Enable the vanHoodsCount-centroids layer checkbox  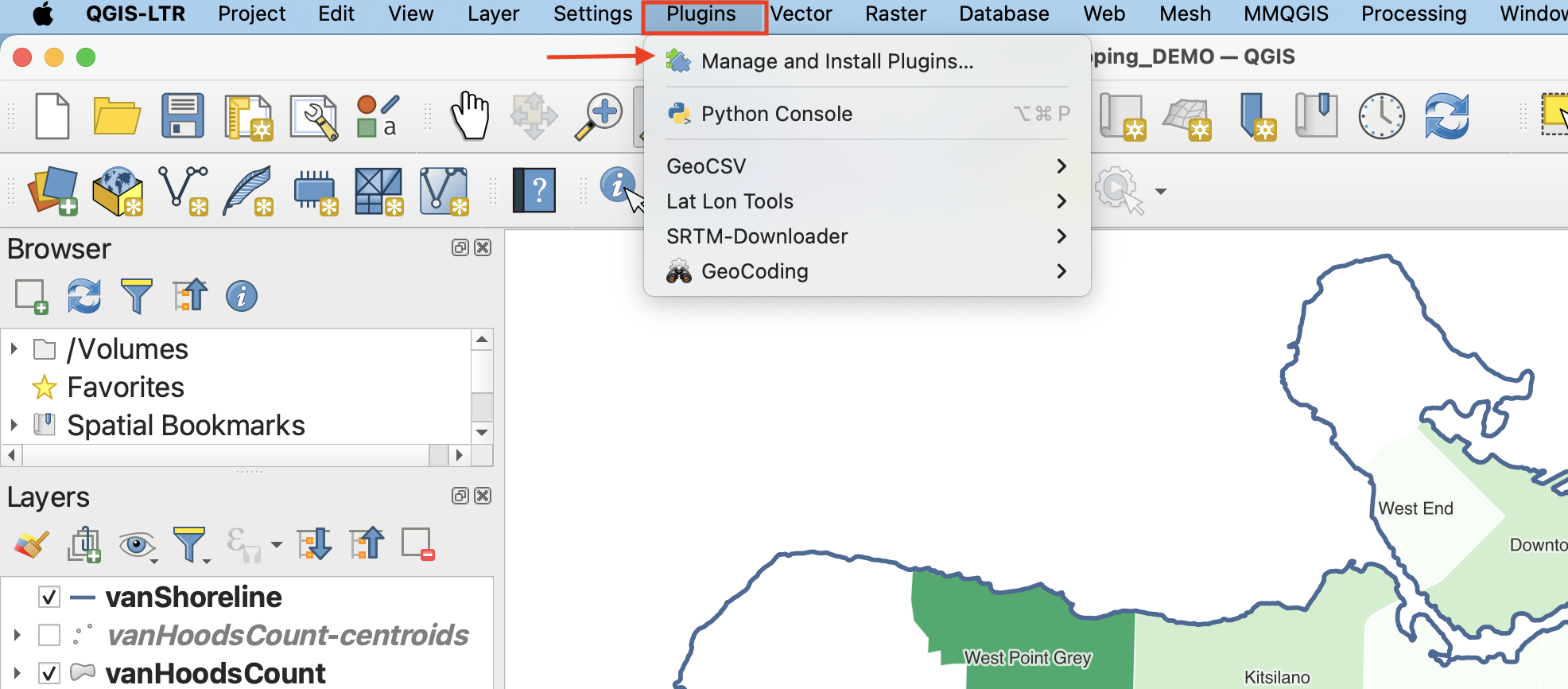(49, 635)
